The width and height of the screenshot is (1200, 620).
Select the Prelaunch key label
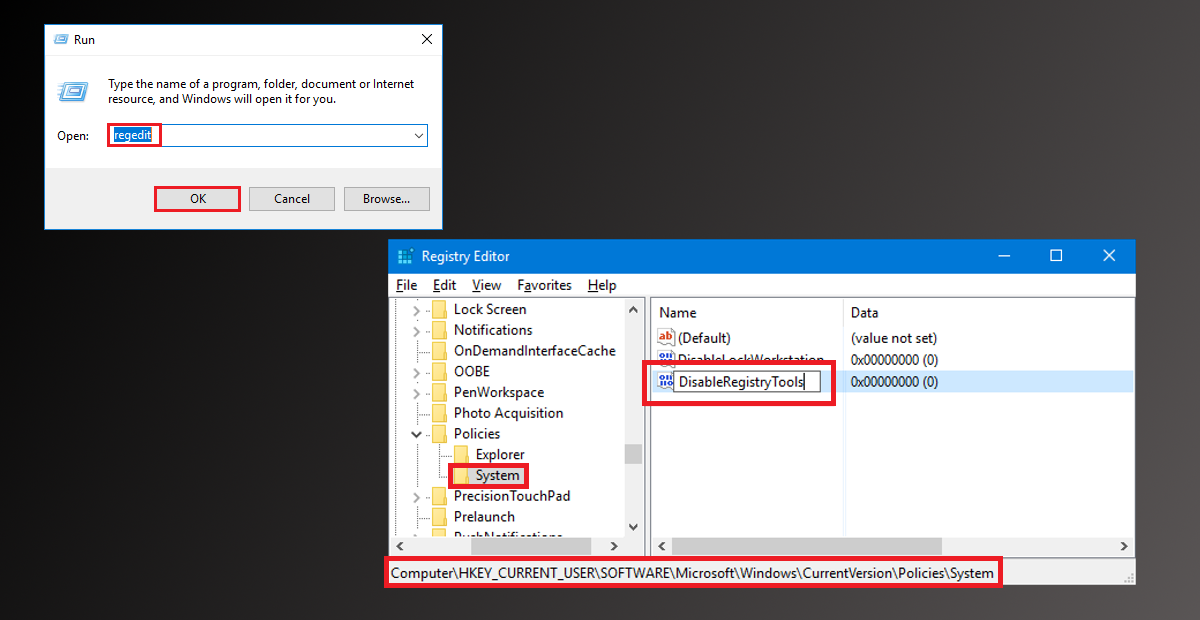tap(484, 517)
